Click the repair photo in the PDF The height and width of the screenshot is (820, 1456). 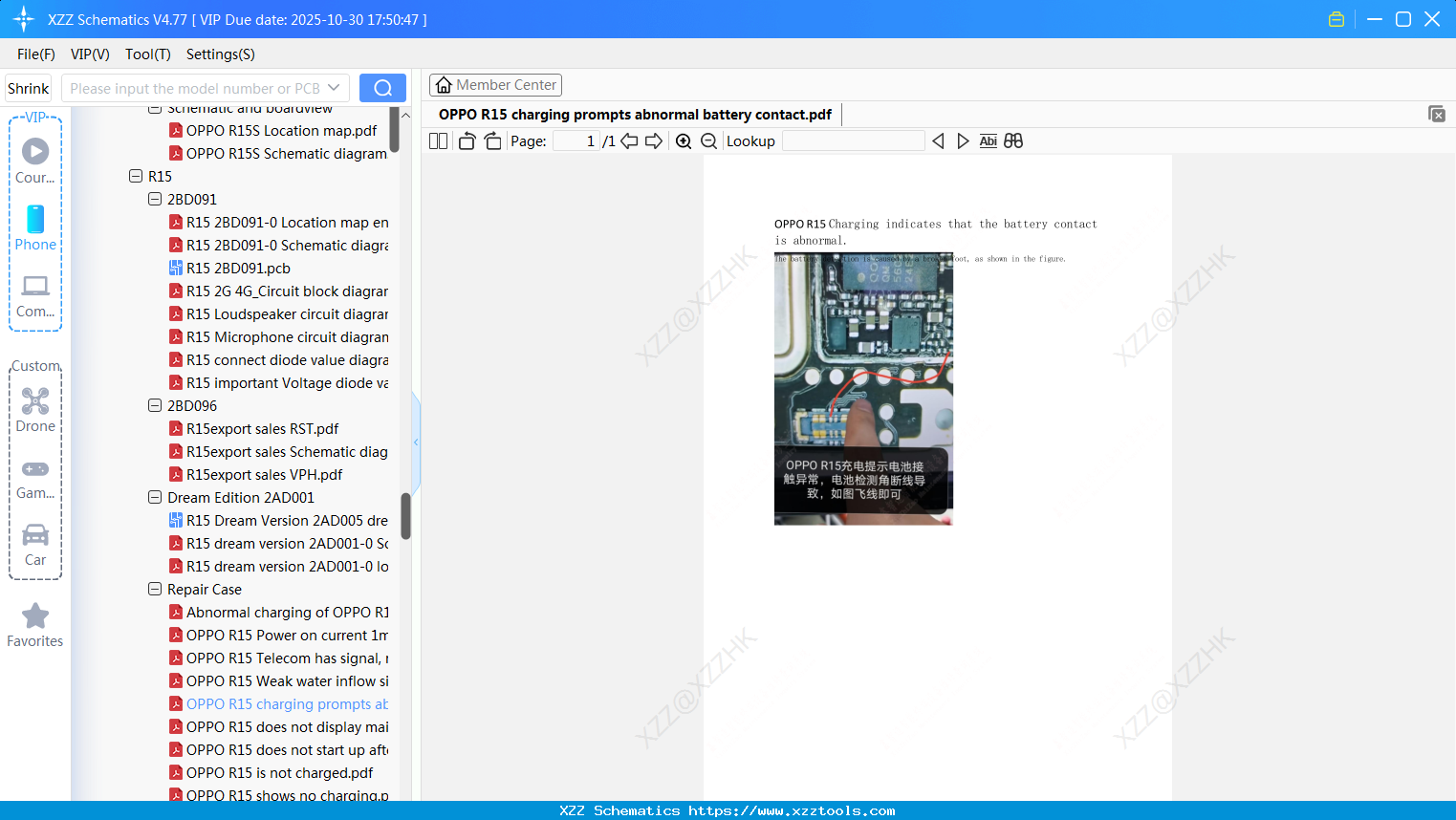pyautogui.click(x=863, y=389)
